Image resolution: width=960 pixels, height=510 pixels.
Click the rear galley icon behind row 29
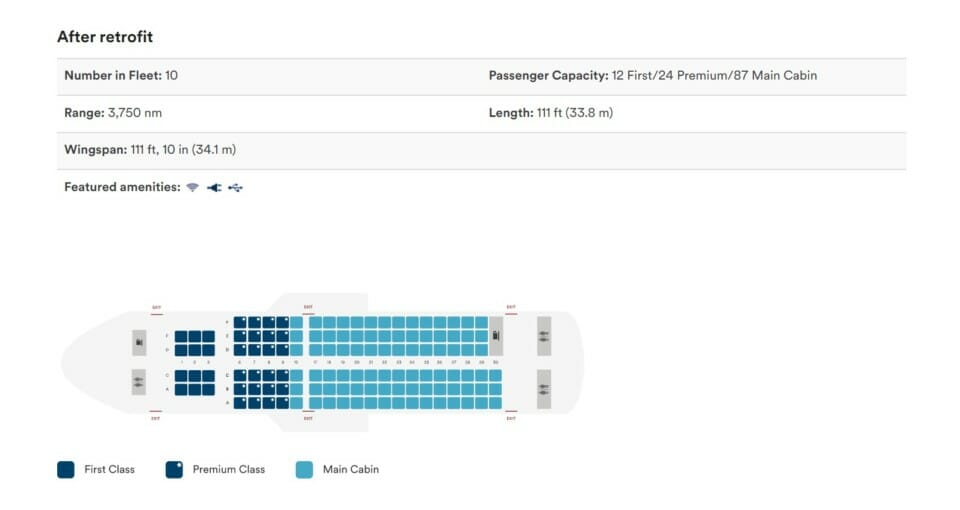[496, 336]
